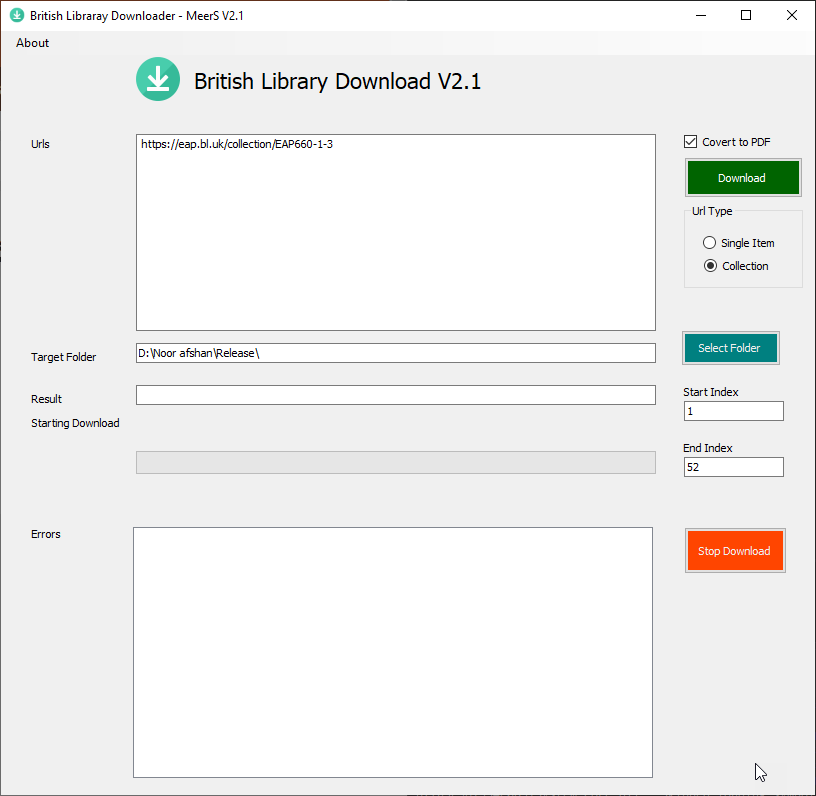Open the About menu
This screenshot has height=796, width=816.
tap(32, 43)
